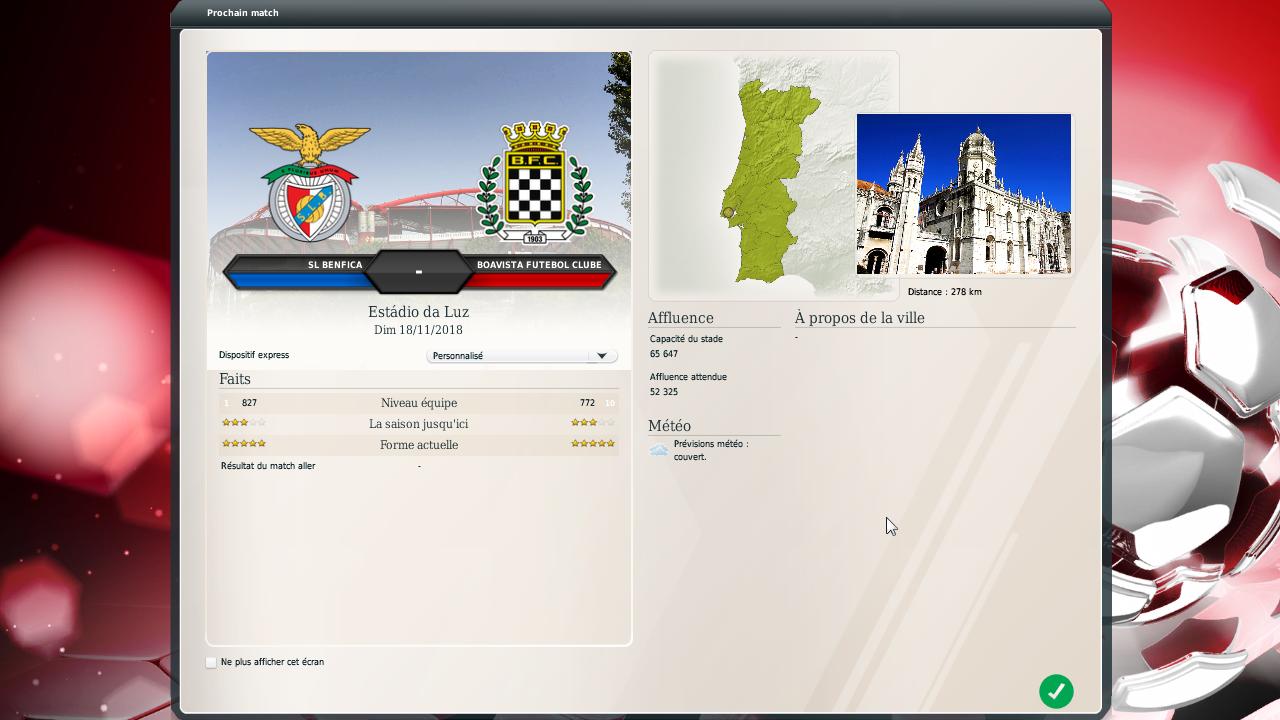Click the 'Affluence attendue' label

tap(688, 377)
